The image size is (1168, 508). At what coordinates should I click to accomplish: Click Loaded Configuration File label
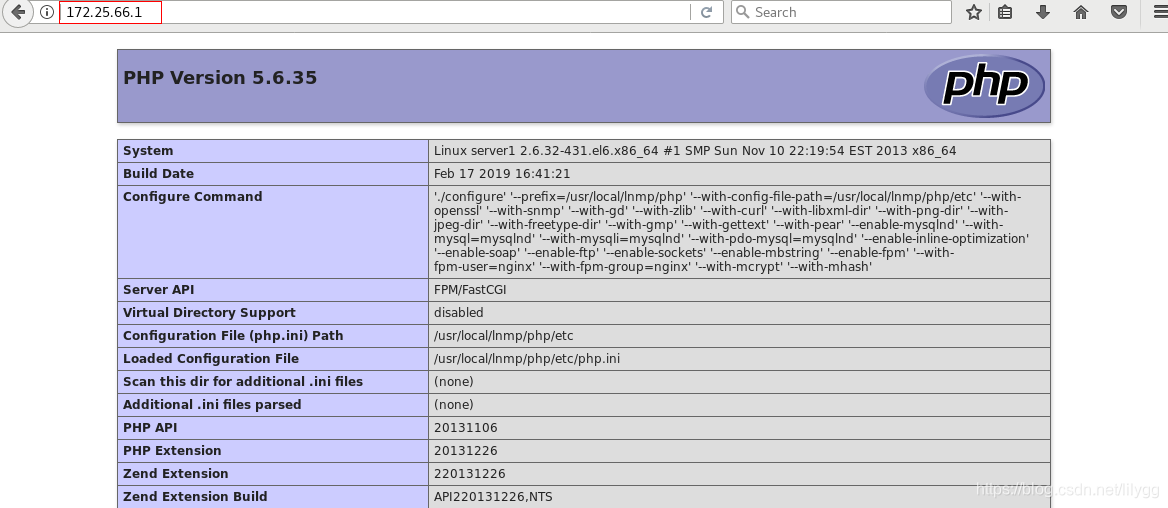click(211, 358)
